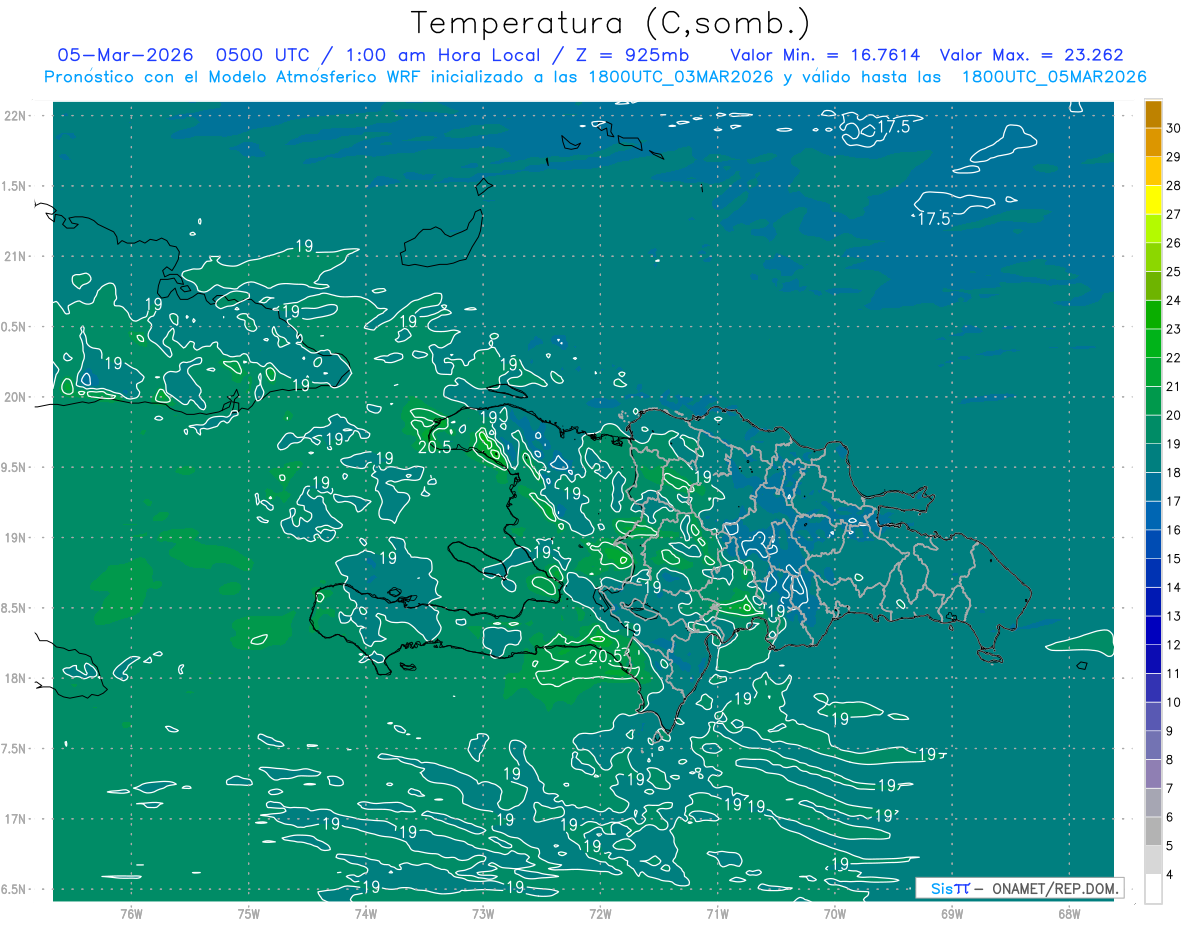1200x927 pixels.
Task: Click the color scale label '25'
Action: (x=1174, y=272)
